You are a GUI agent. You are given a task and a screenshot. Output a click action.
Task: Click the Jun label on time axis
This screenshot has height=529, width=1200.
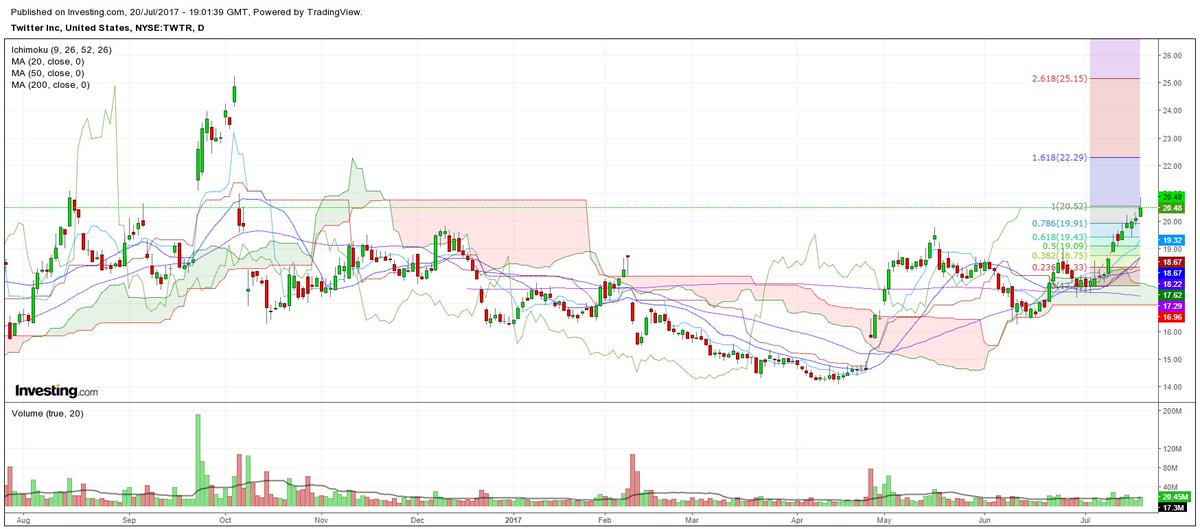(x=986, y=521)
